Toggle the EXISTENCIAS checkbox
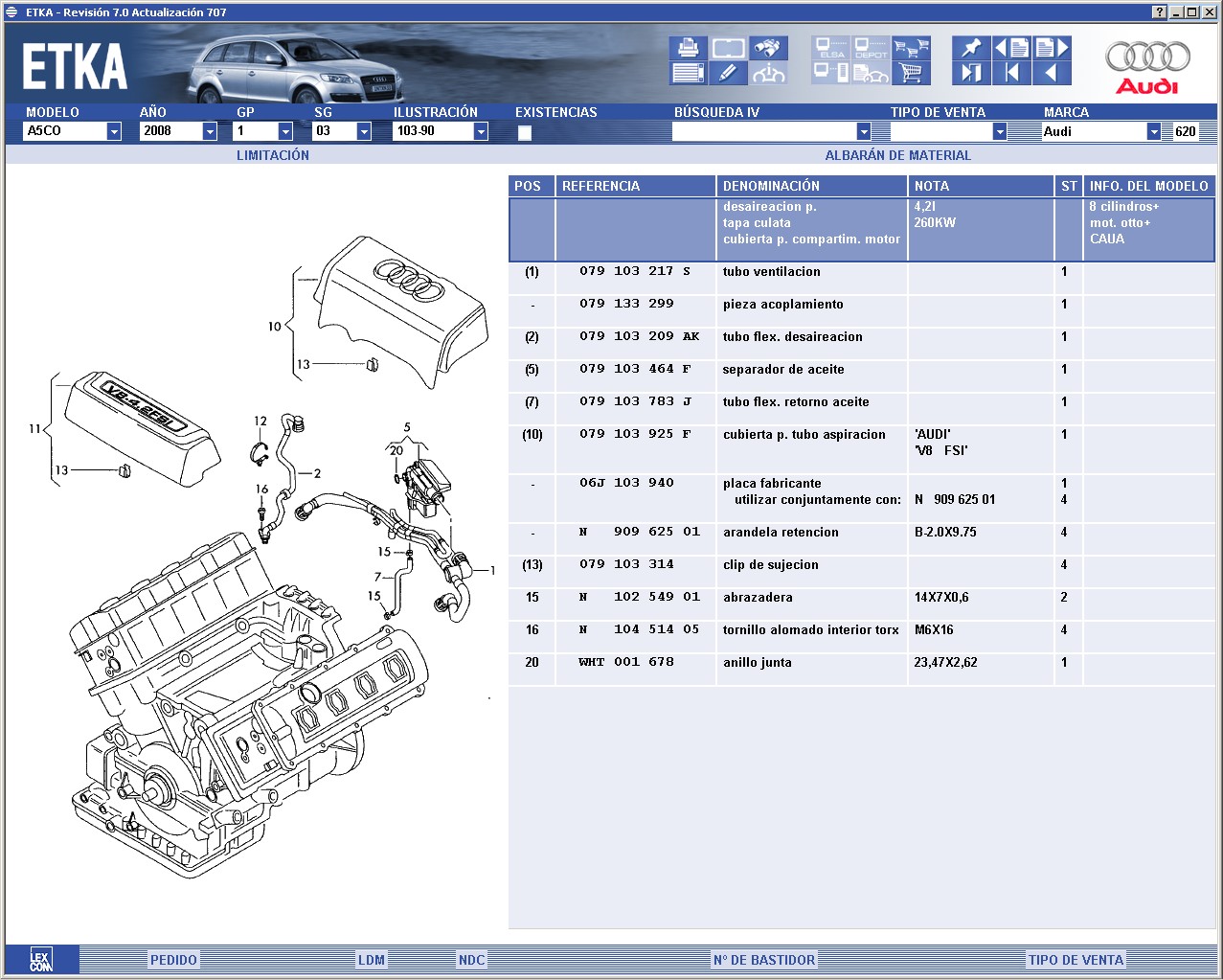1223x980 pixels. (525, 133)
